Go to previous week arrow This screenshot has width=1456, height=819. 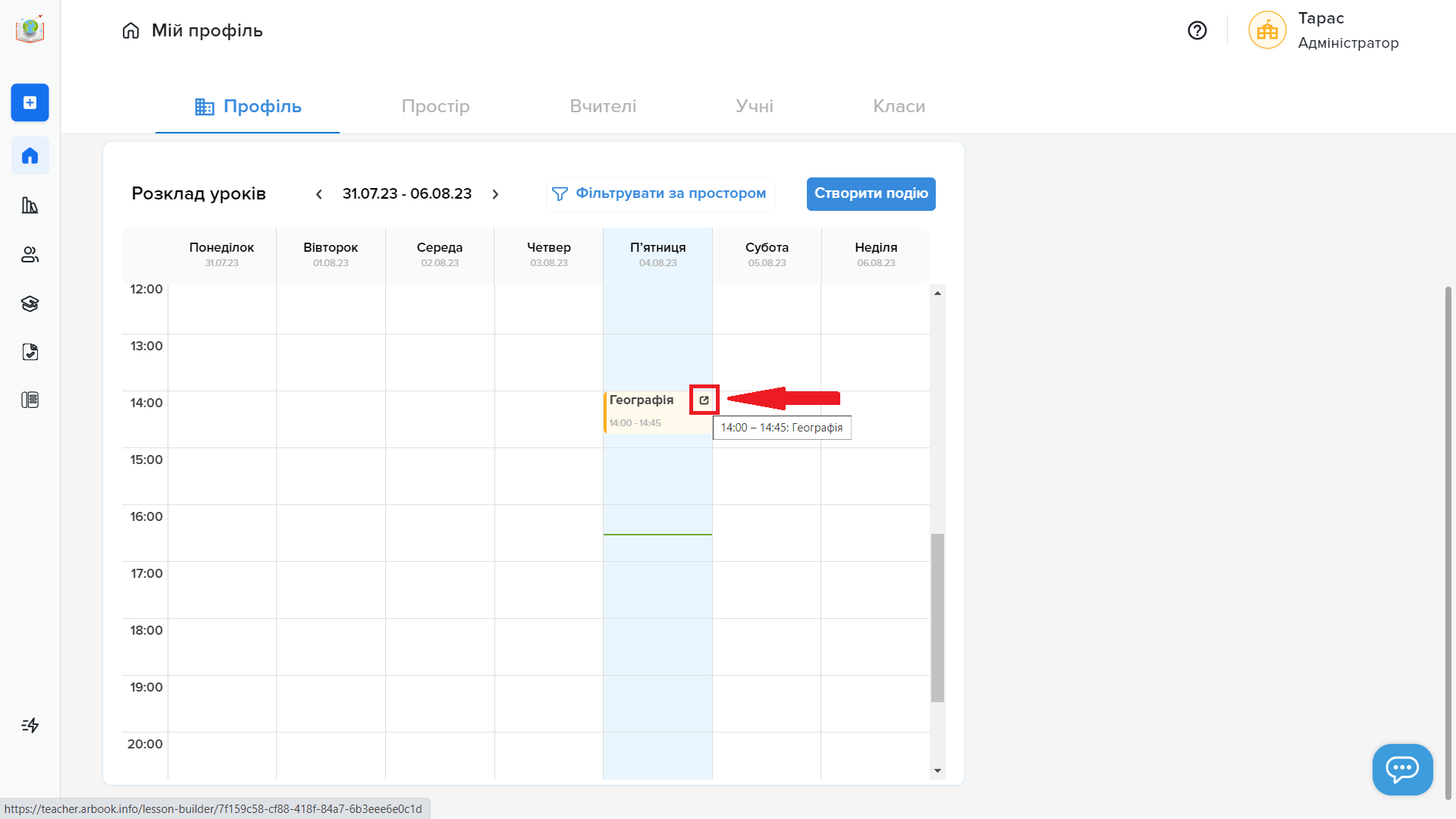click(x=319, y=194)
